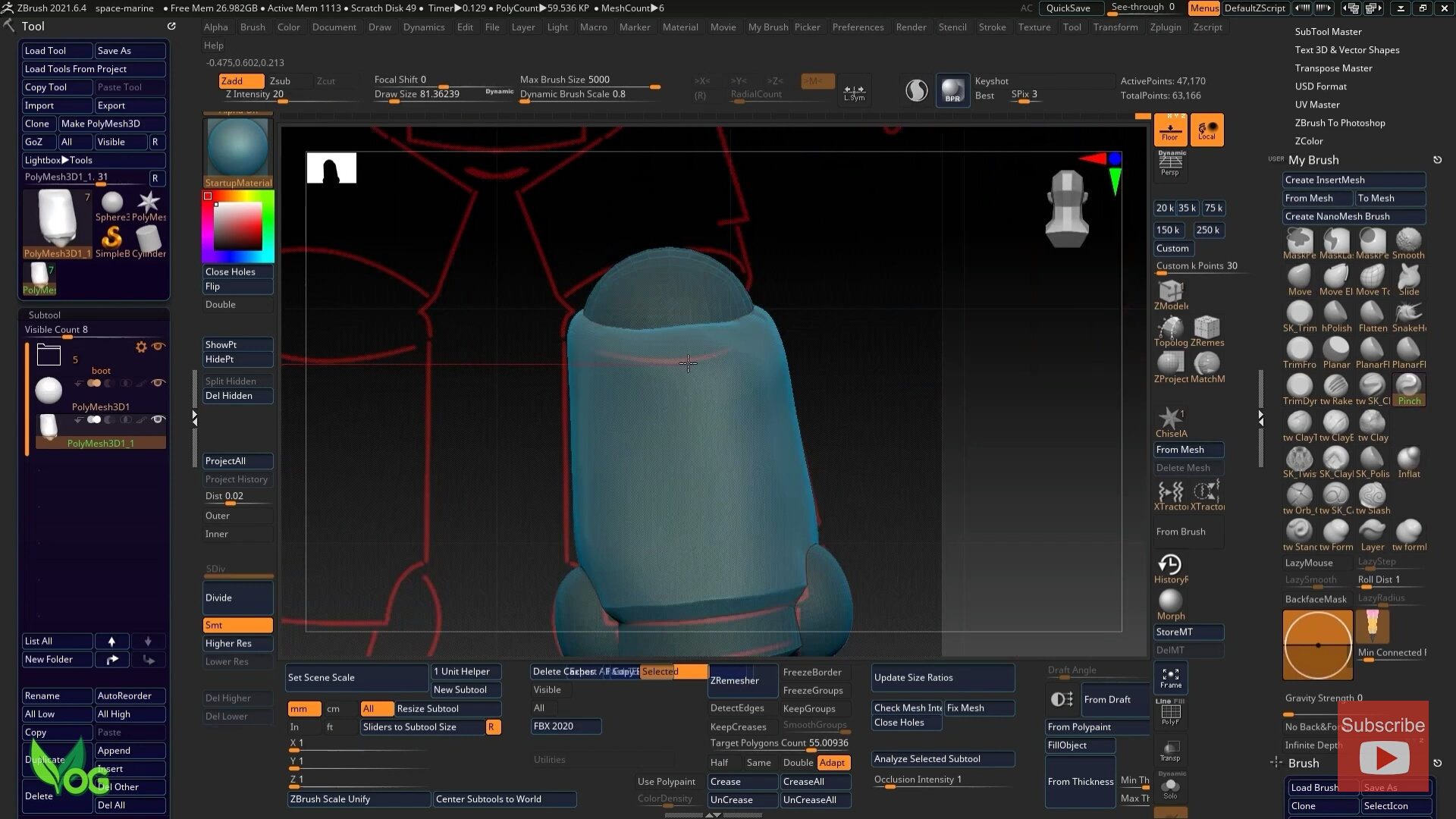Click the BPR render icon
Screen dimensions: 1456x819
pyautogui.click(x=952, y=91)
